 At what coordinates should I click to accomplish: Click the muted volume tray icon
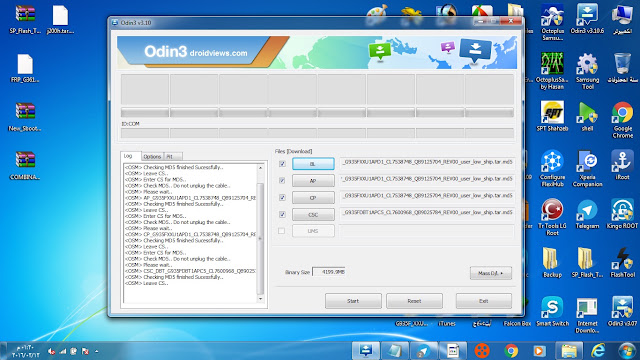point(51,351)
